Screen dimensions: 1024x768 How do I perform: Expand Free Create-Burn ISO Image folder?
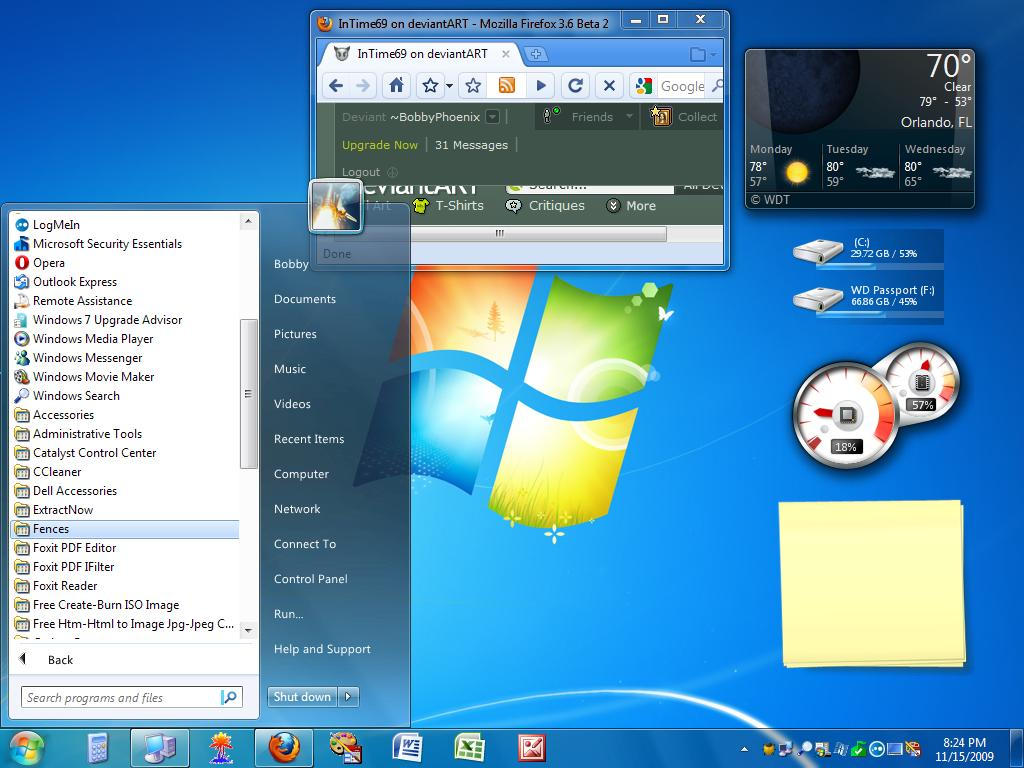(x=97, y=605)
